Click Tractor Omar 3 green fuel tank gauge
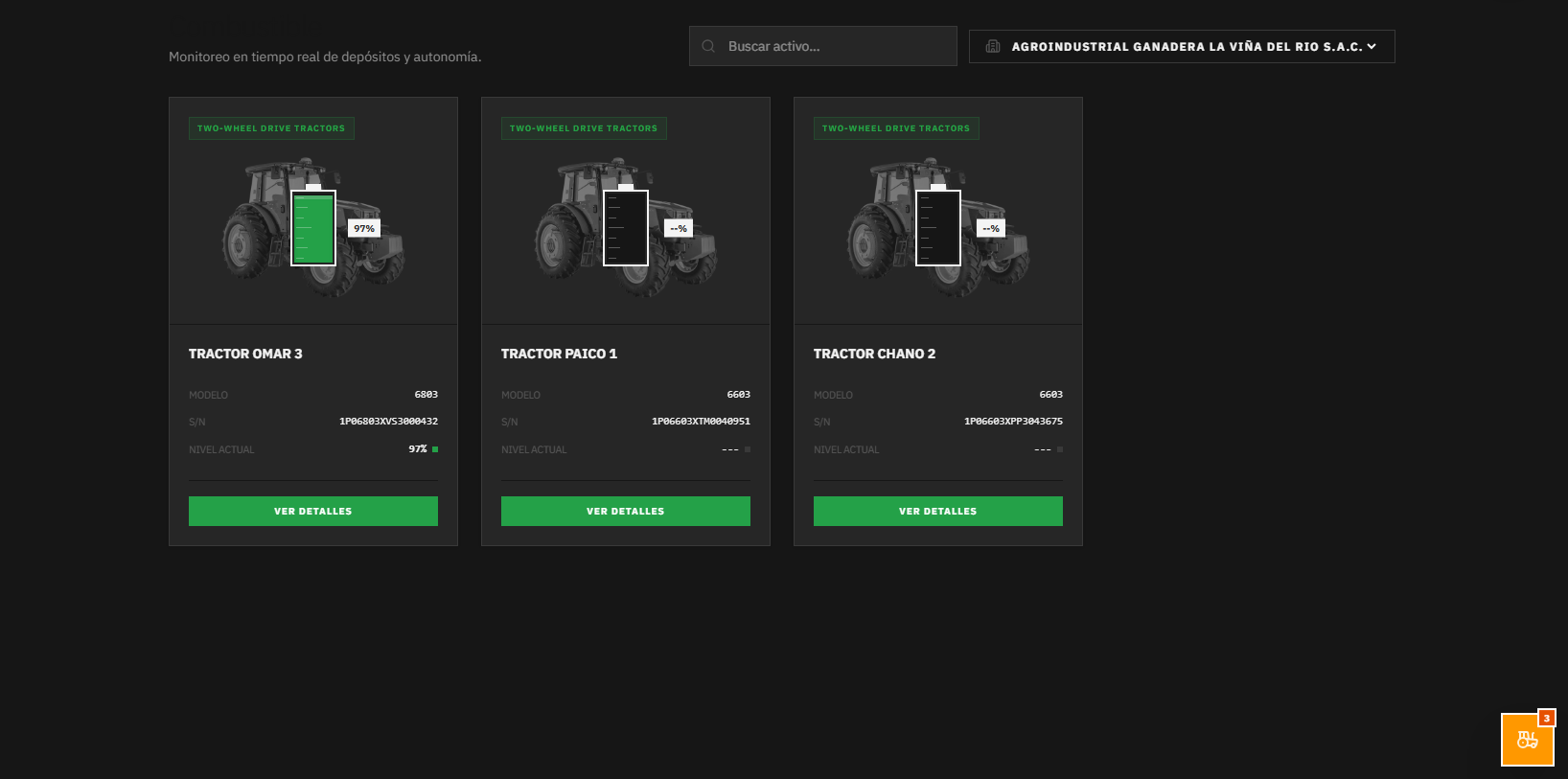 [x=313, y=228]
